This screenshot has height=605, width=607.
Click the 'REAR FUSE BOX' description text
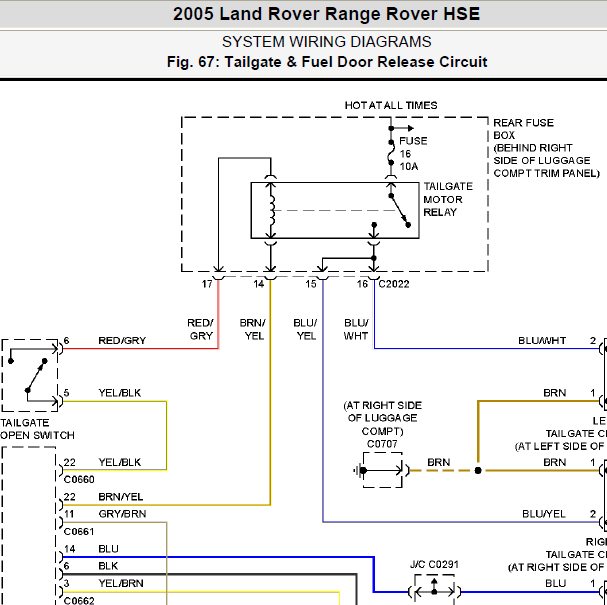pos(546,148)
